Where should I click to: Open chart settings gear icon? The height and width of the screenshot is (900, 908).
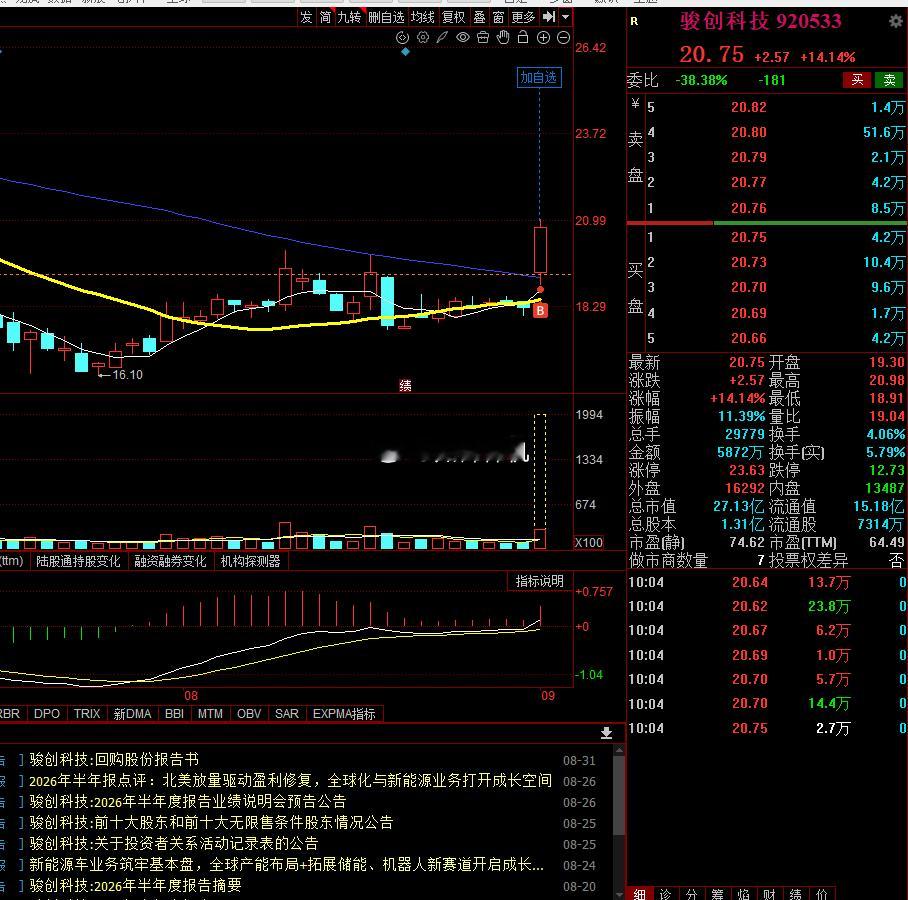tap(423, 38)
